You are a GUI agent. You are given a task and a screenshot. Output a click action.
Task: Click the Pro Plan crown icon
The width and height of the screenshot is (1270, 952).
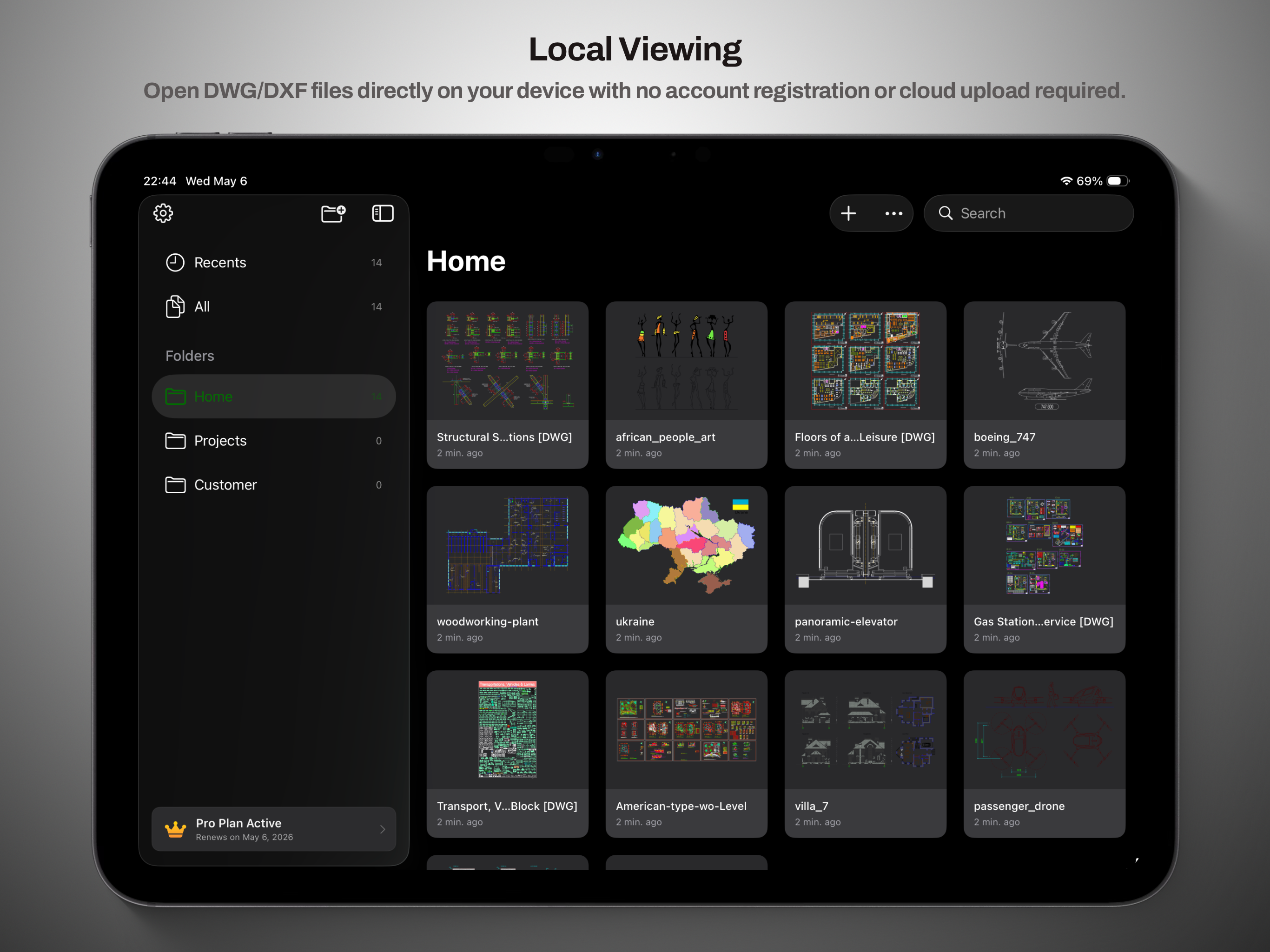pyautogui.click(x=175, y=829)
